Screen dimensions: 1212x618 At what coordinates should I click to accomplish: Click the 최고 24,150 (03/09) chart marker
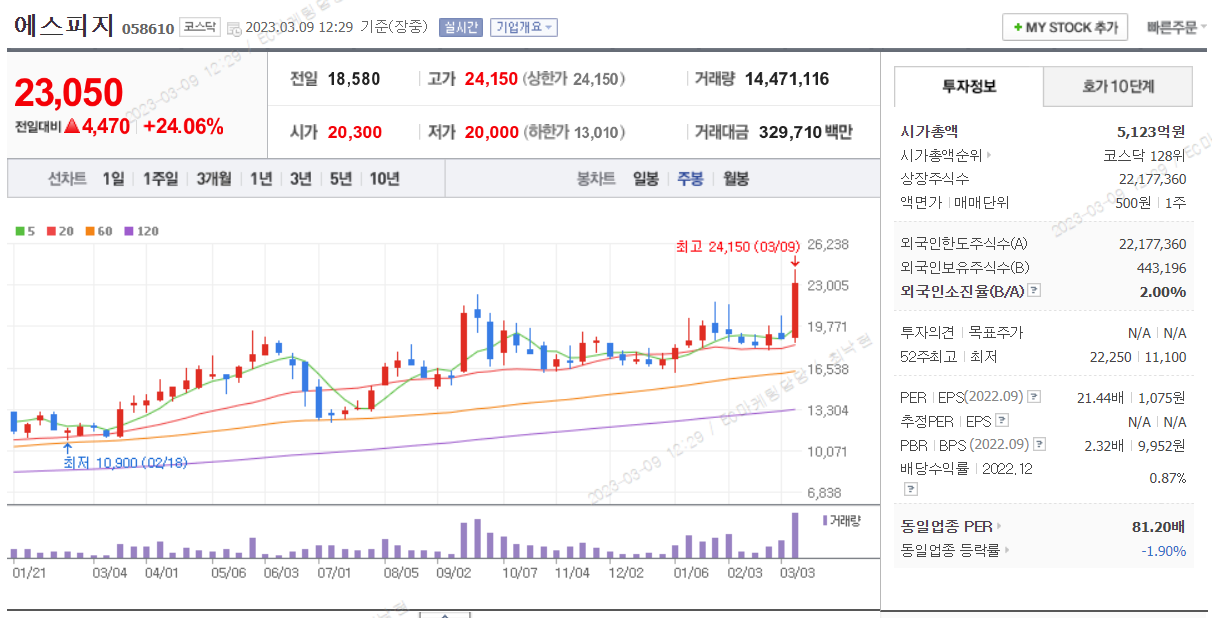click(738, 246)
